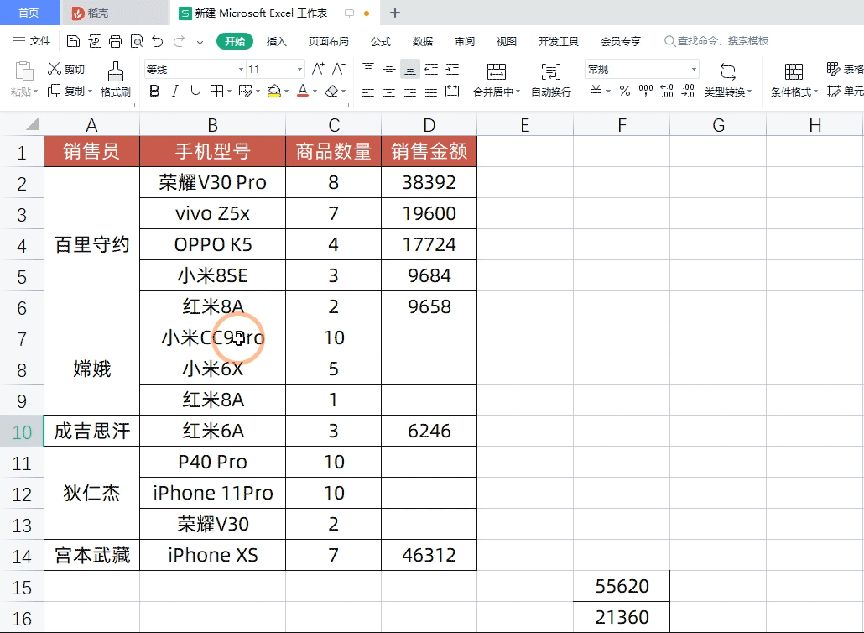Activate the Format Painter 格式刷 brush
The width and height of the screenshot is (864, 633).
pos(115,79)
